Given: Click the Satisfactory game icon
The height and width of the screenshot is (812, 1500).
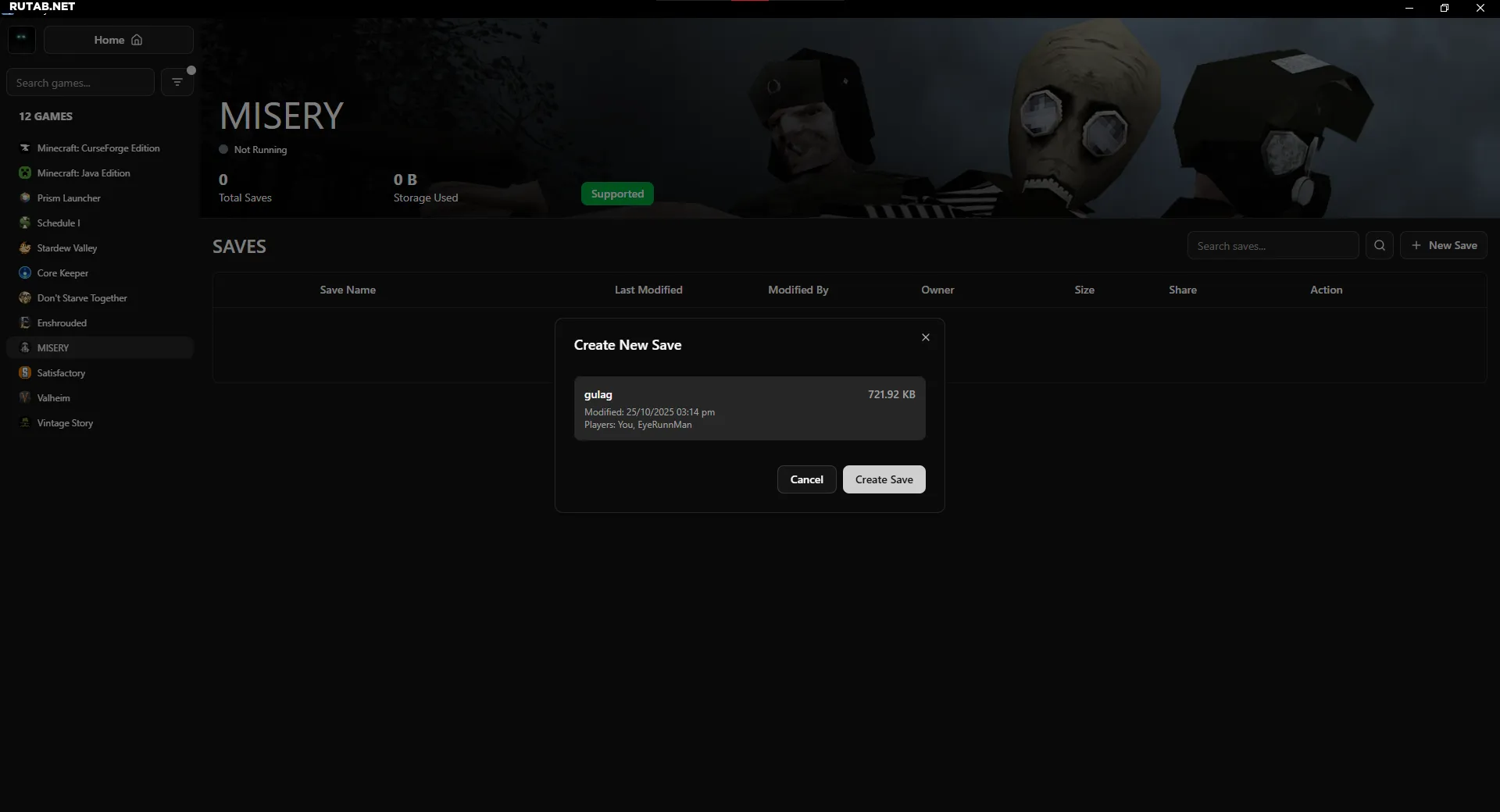Looking at the screenshot, I should coord(25,373).
